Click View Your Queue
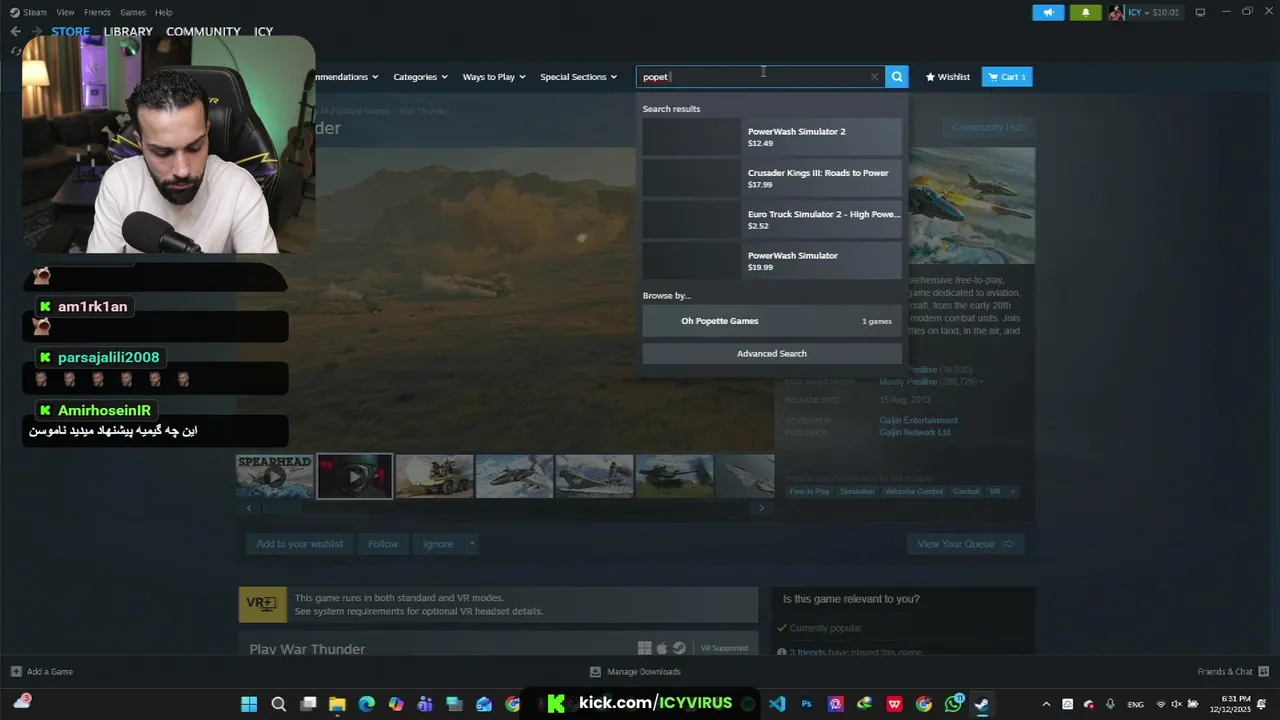This screenshot has height=720, width=1280. pos(965,544)
